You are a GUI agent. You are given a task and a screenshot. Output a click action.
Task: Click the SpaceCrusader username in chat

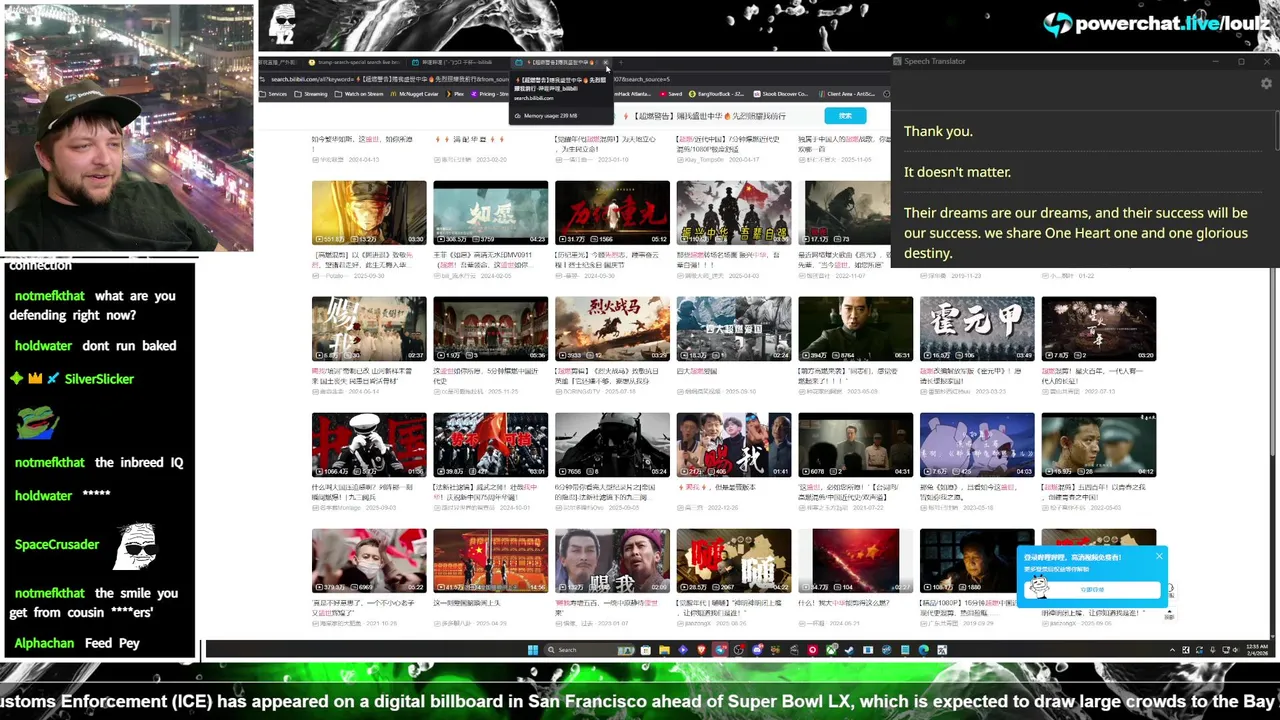[x=57, y=545]
